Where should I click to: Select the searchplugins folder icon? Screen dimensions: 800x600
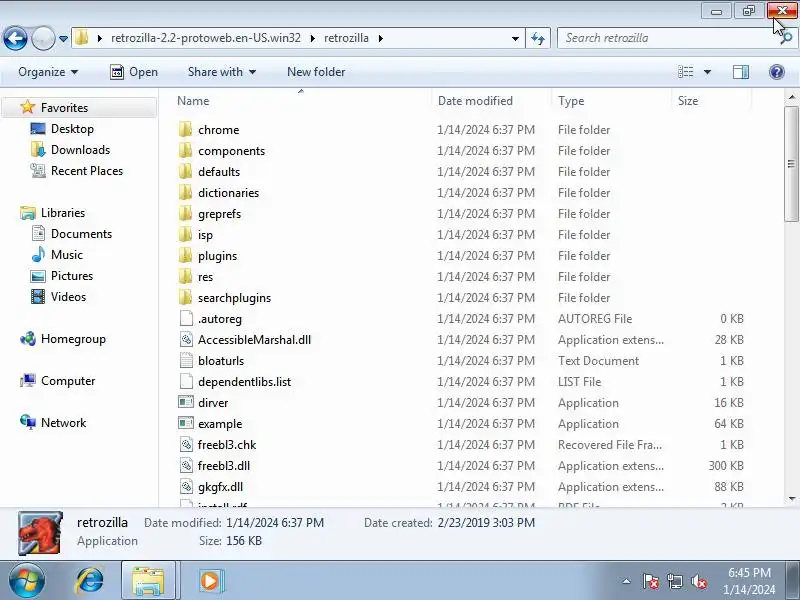point(186,297)
